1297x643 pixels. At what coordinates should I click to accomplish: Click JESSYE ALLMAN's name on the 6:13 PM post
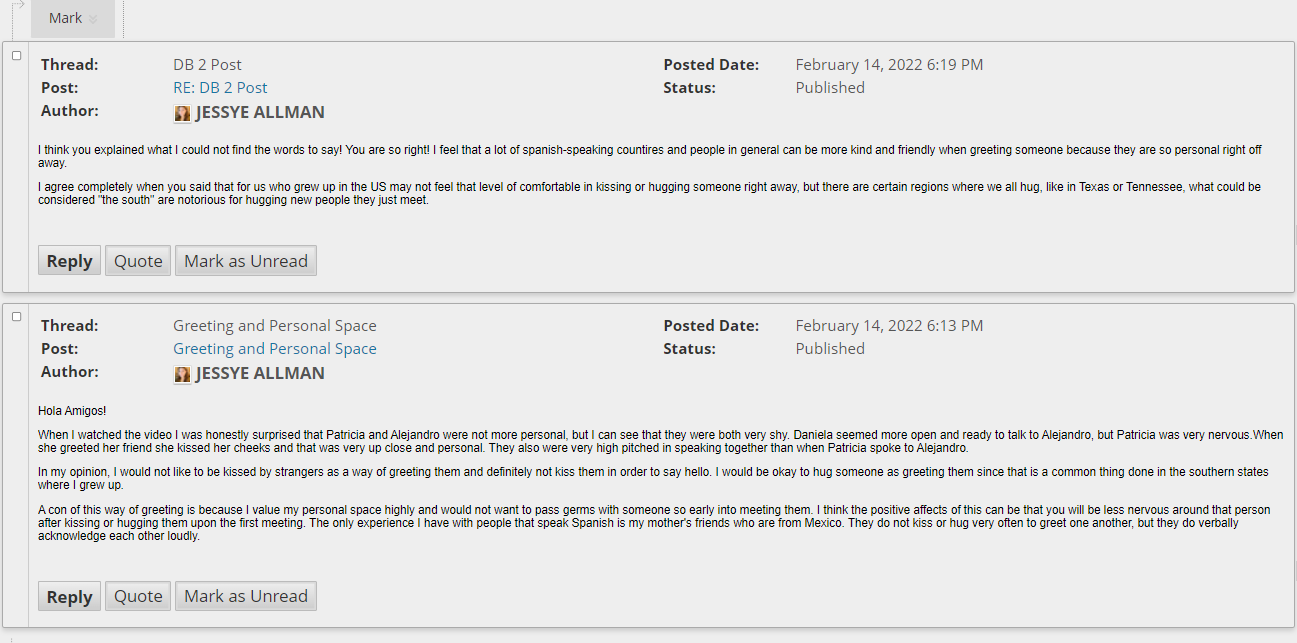(x=260, y=374)
